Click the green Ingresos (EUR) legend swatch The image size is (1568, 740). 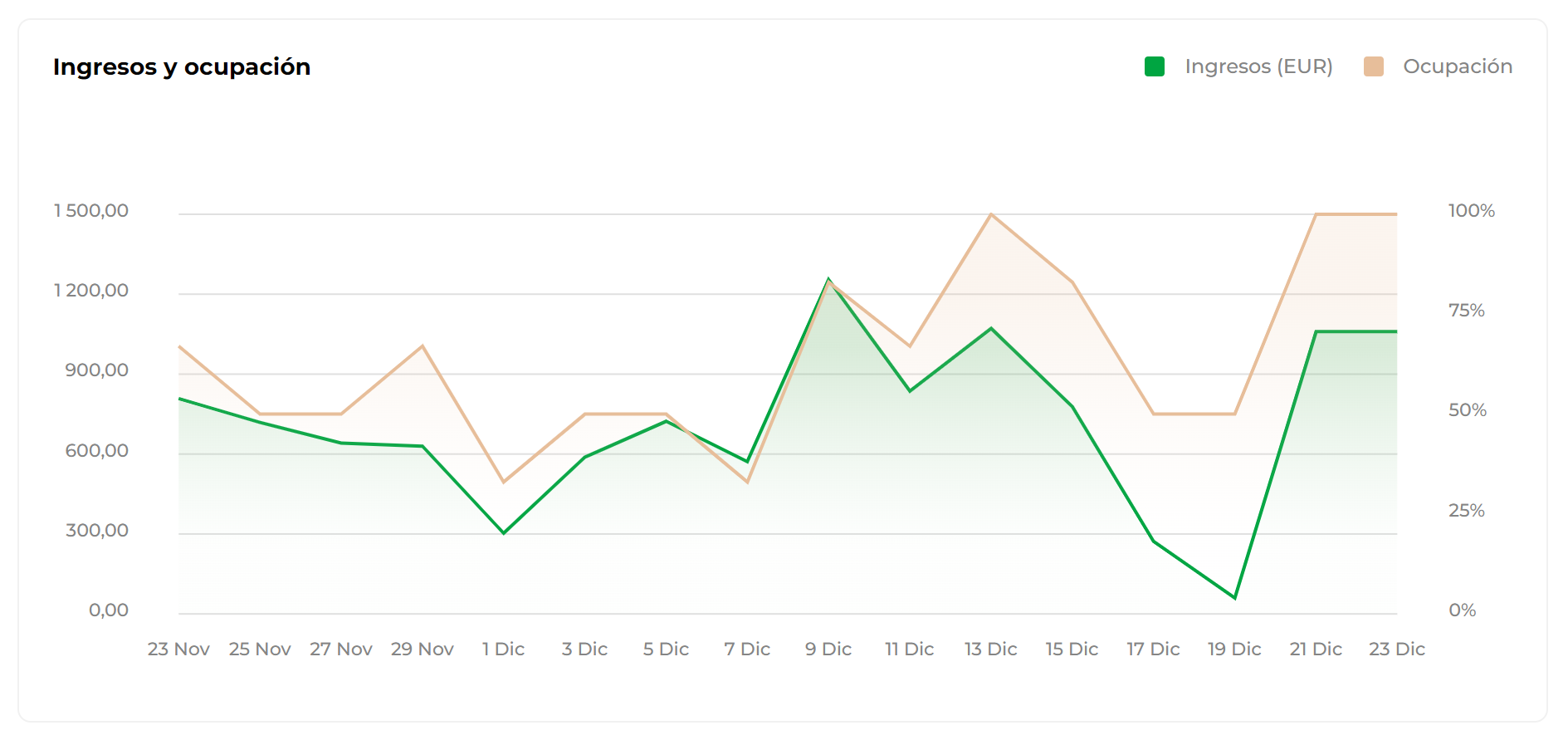pos(1154,66)
